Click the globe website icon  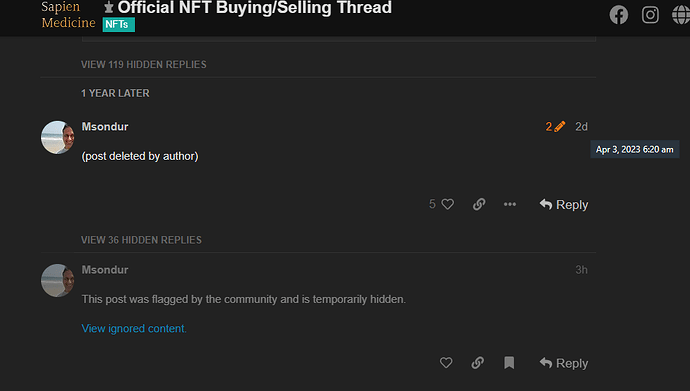[681, 15]
